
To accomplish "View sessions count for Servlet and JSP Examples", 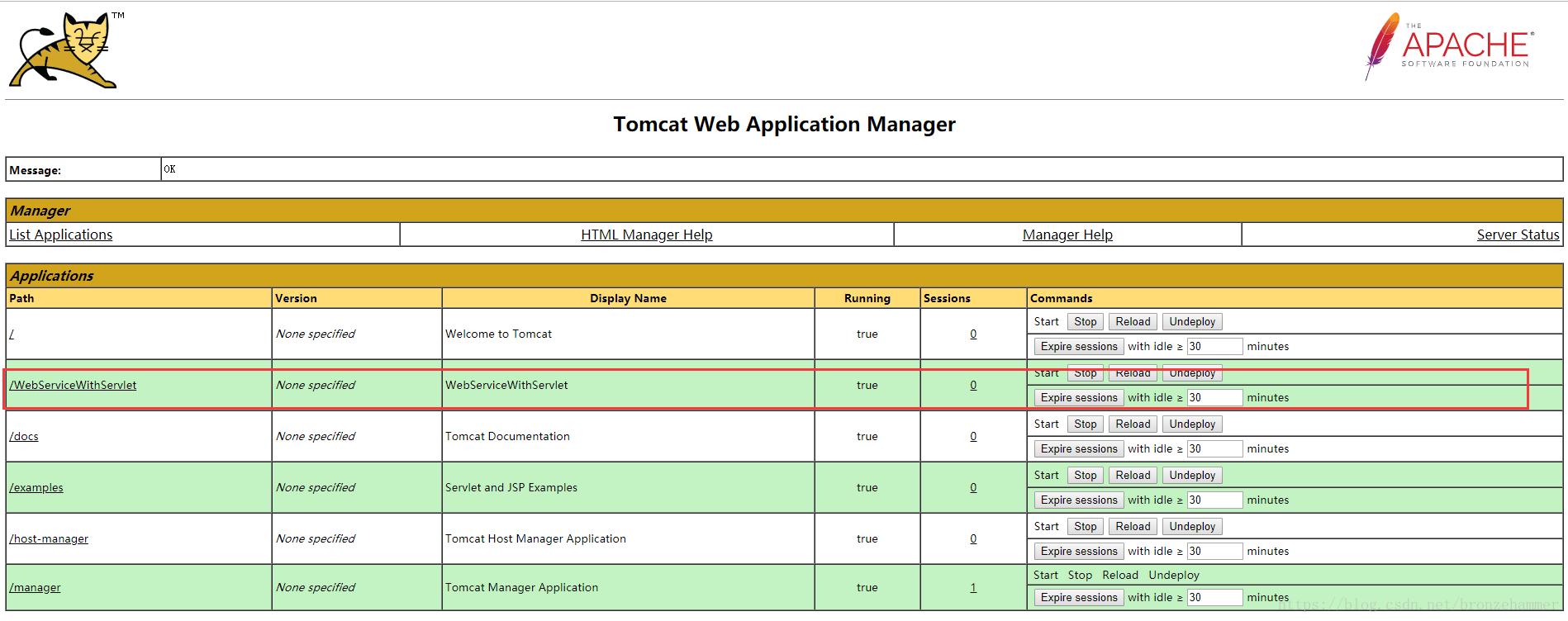I will (x=973, y=487).
